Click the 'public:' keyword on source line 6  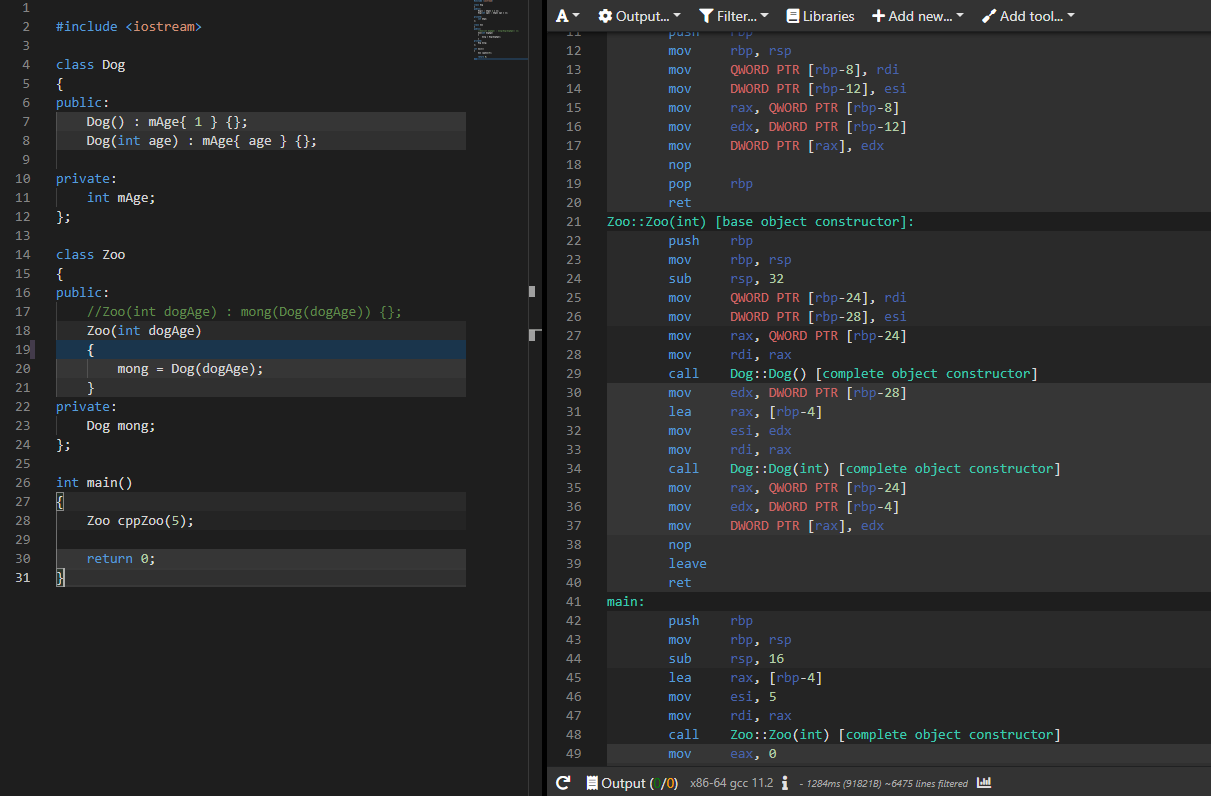(x=83, y=103)
